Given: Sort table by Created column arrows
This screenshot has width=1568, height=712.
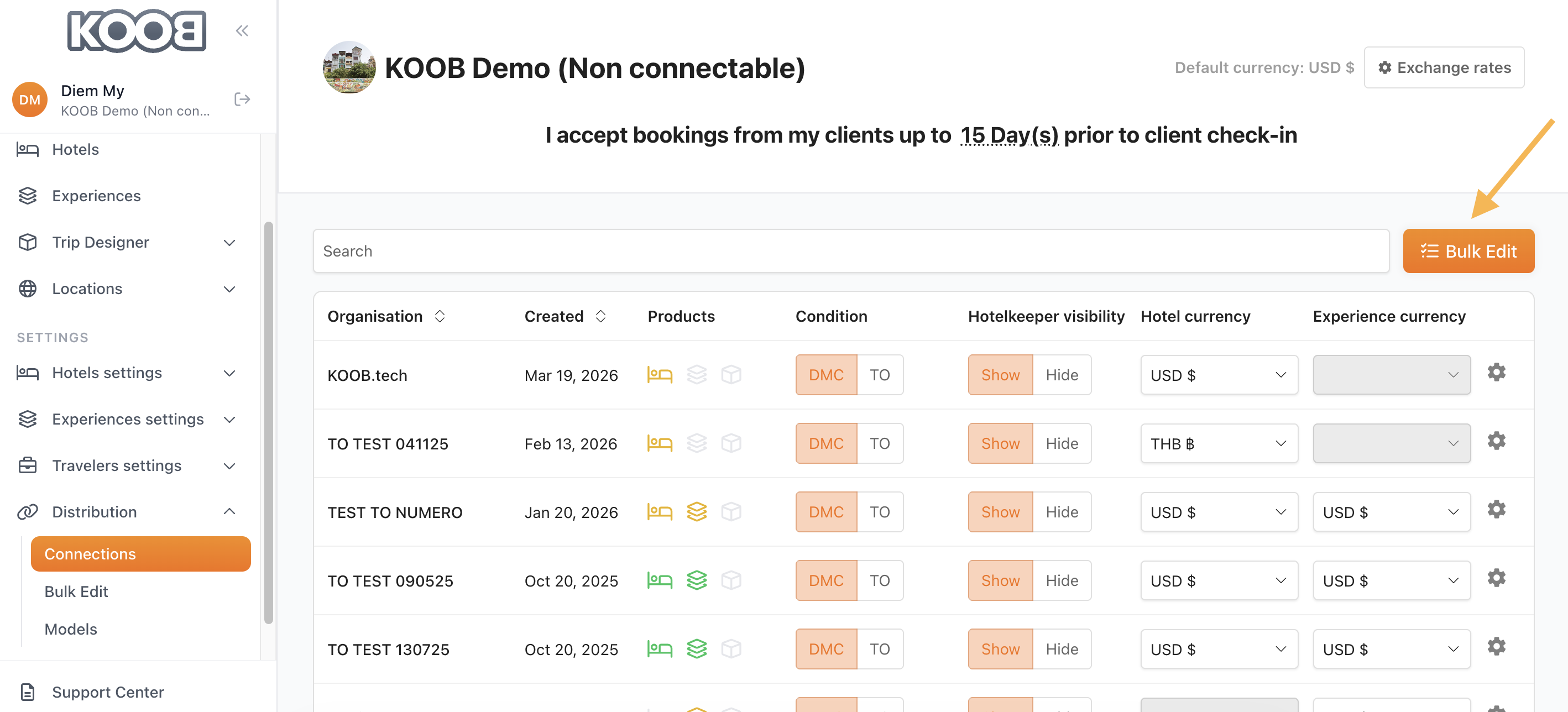Looking at the screenshot, I should click(x=600, y=316).
